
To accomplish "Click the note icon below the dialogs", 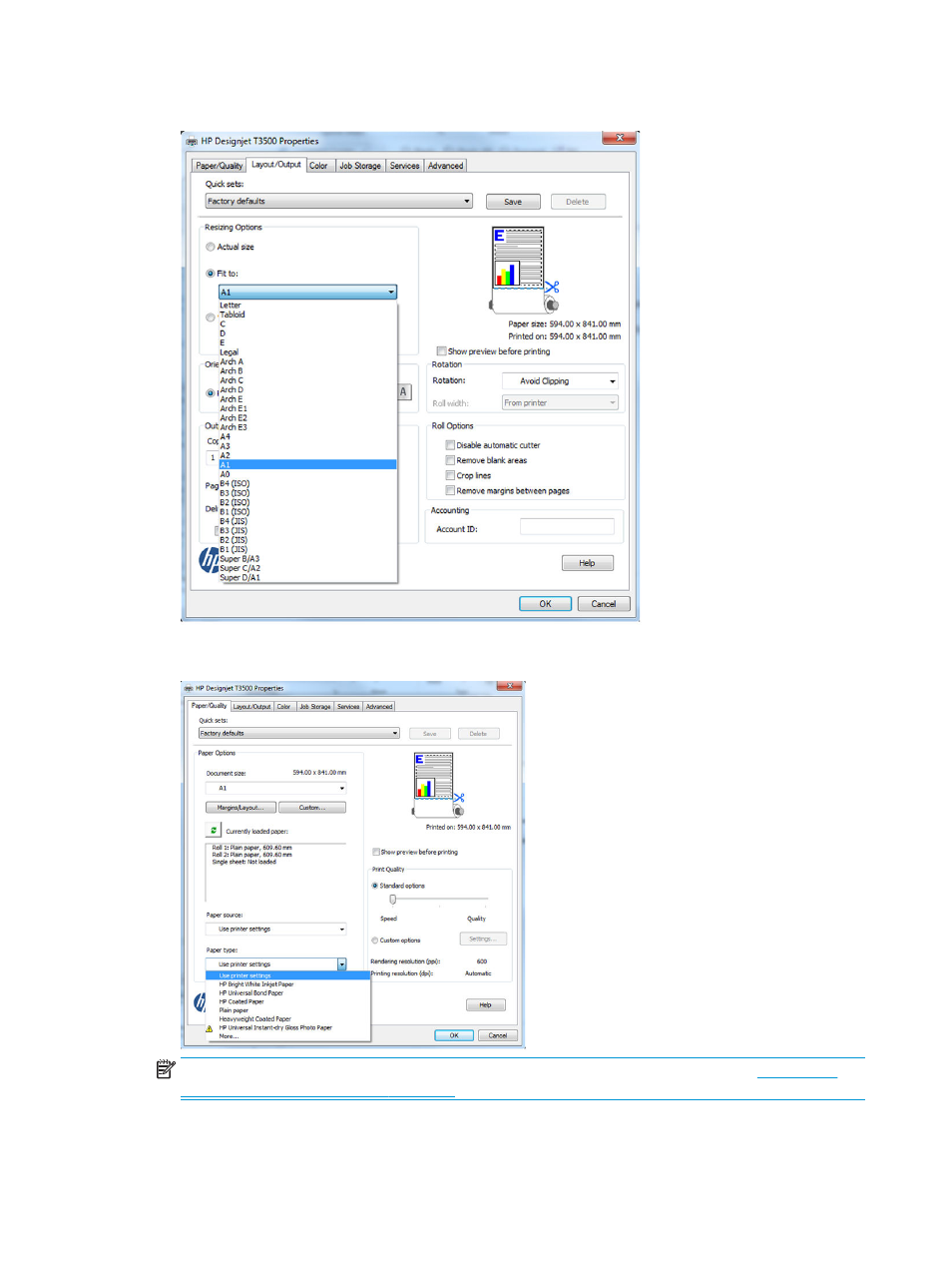I will point(166,1070).
